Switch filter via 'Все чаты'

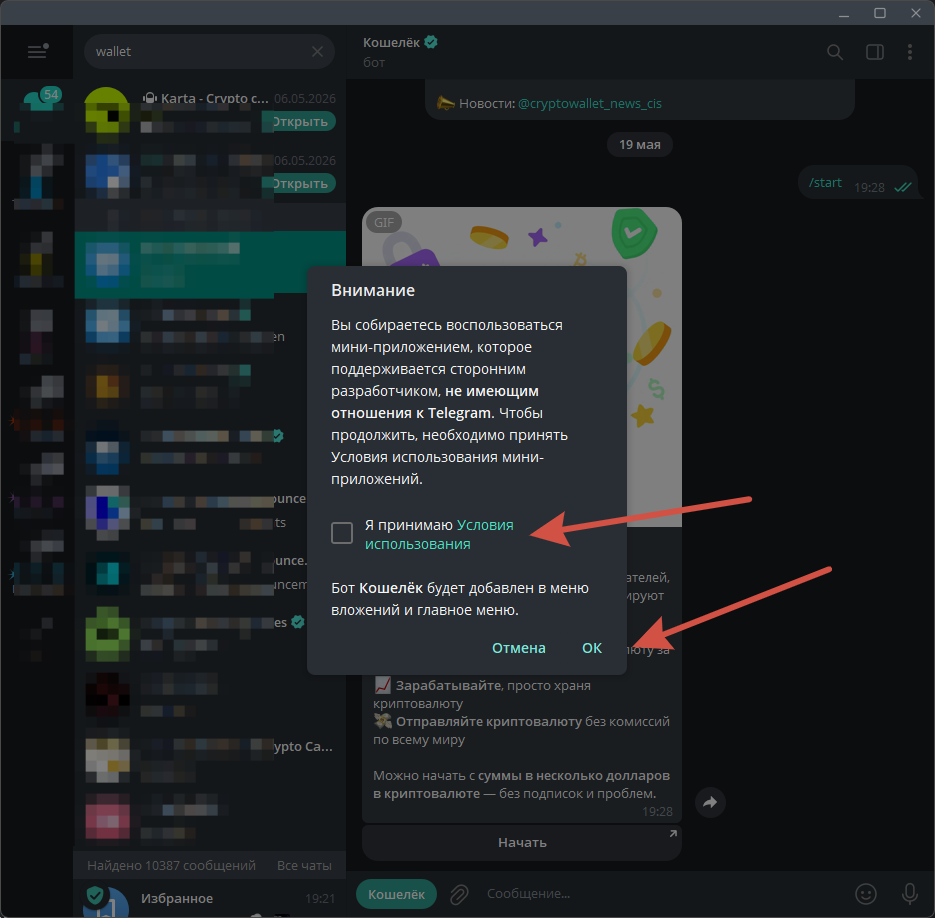[x=304, y=866]
